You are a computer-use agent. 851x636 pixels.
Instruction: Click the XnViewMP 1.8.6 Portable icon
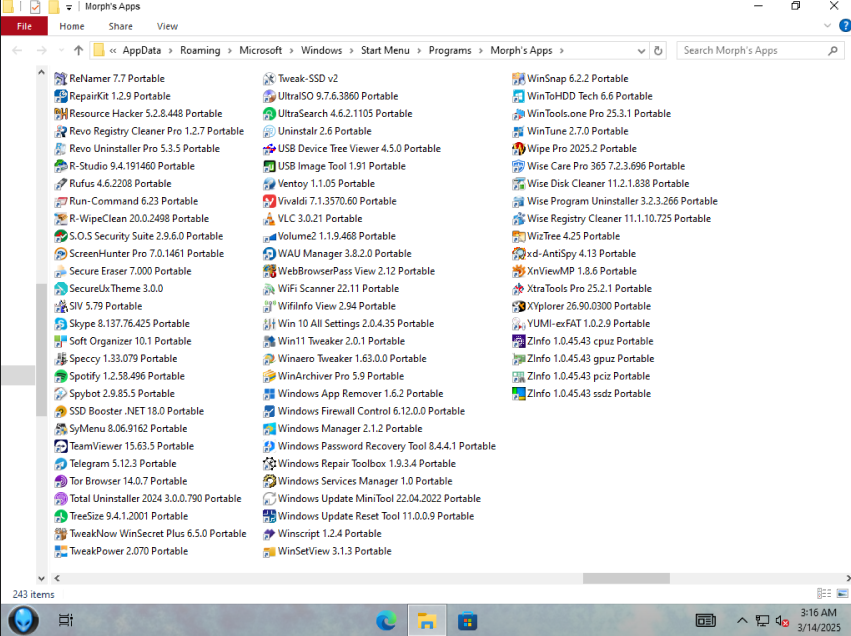tap(518, 271)
